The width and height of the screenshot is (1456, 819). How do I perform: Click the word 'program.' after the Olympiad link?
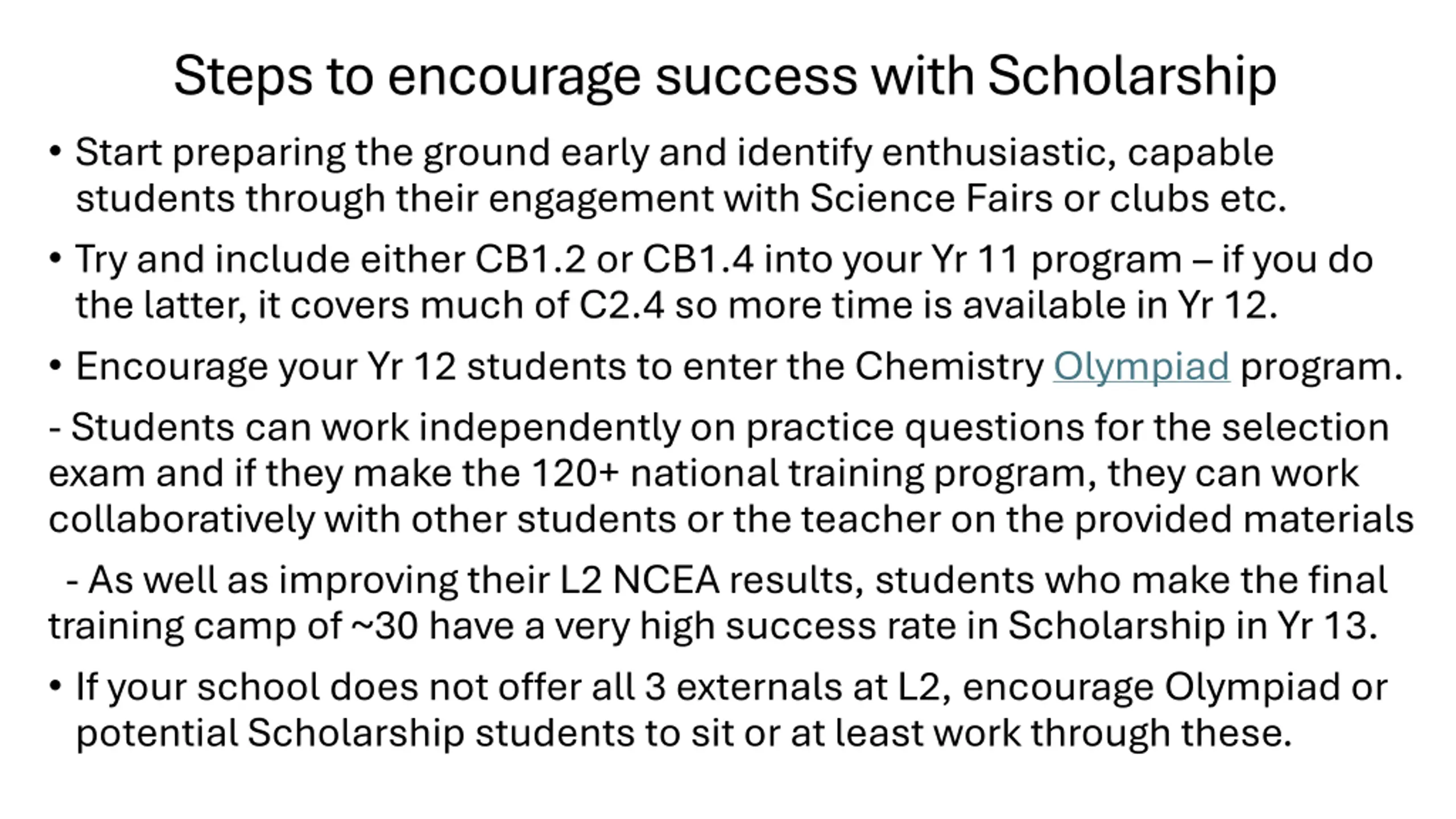tap(1322, 367)
